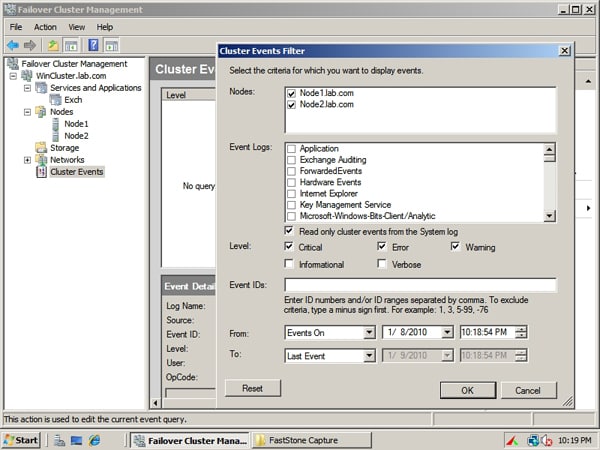
Task: Open the Help menu
Action: click(x=104, y=27)
